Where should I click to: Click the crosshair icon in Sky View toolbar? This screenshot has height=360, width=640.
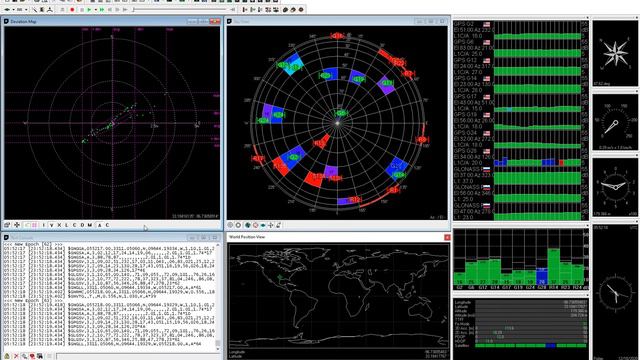point(271,225)
